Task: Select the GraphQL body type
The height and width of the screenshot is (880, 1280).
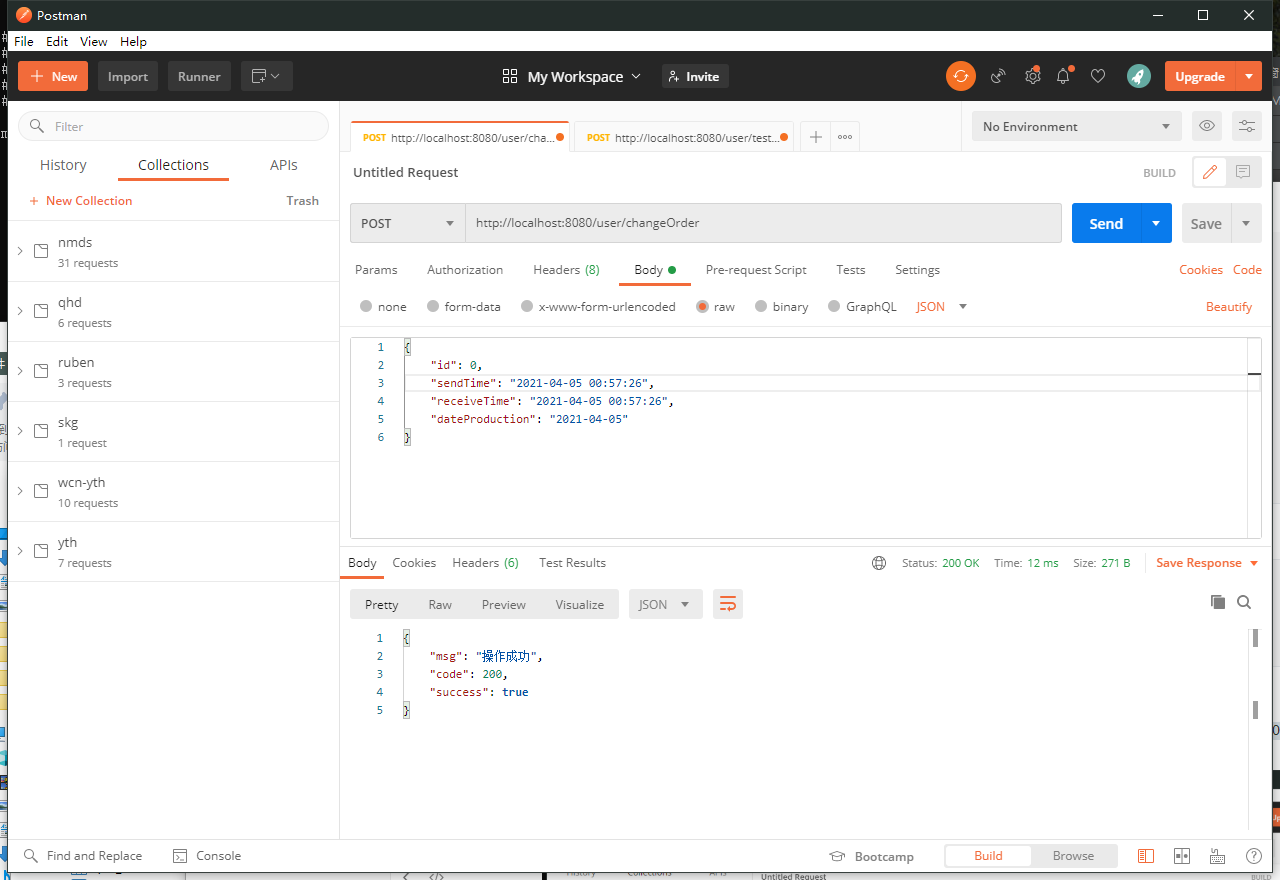Action: (x=834, y=307)
